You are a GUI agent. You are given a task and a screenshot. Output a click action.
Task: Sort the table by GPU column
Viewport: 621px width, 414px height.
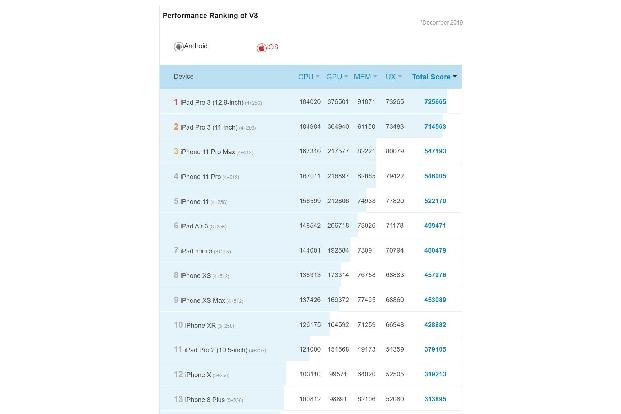tap(337, 76)
